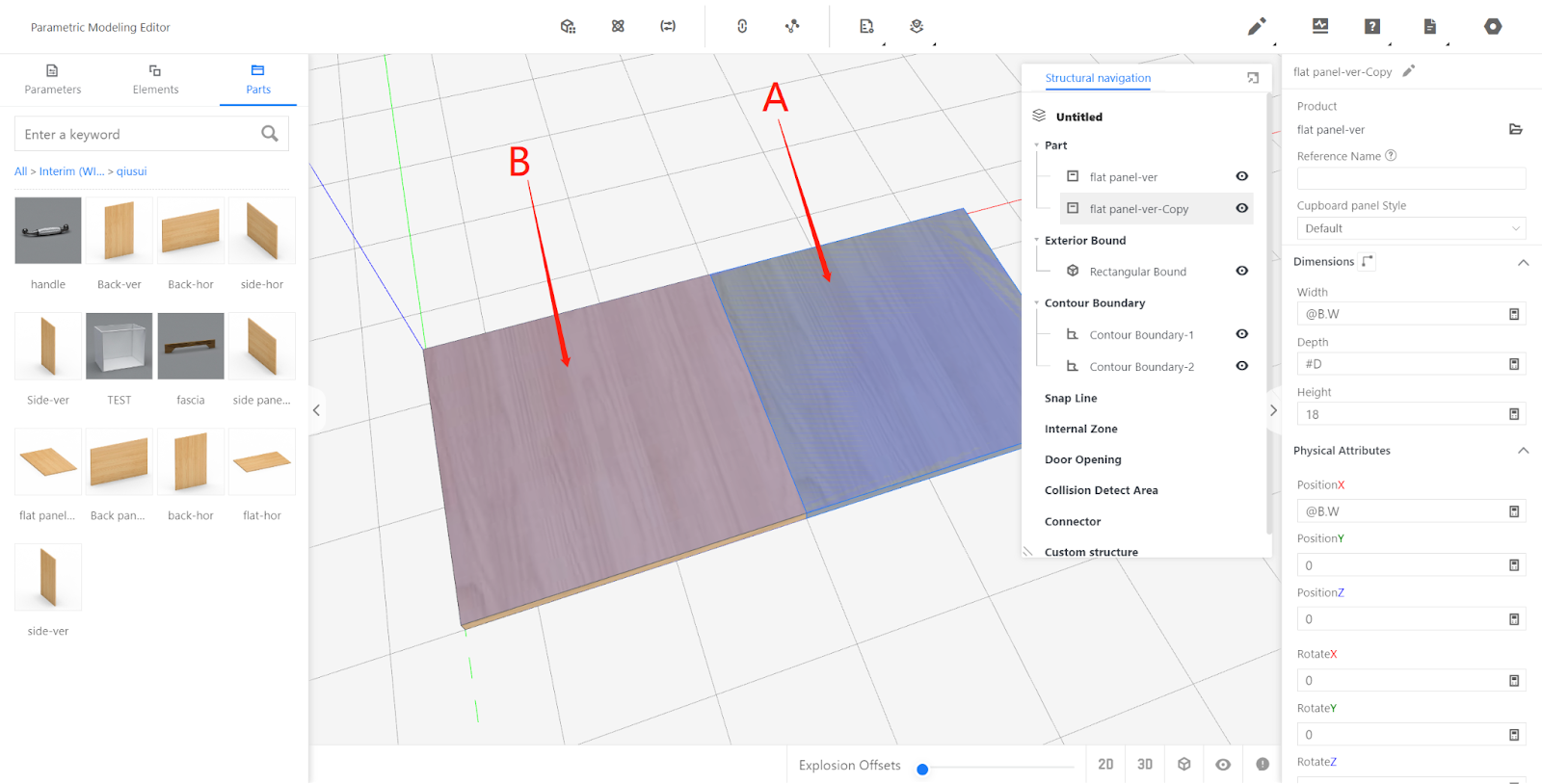Open product folder icon next to flat panel-ver
Screen dimensions: 1542x784
(x=1515, y=129)
